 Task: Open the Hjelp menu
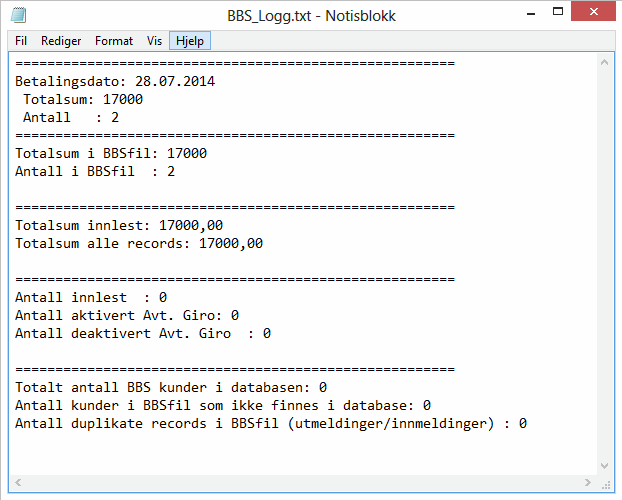[x=189, y=41]
